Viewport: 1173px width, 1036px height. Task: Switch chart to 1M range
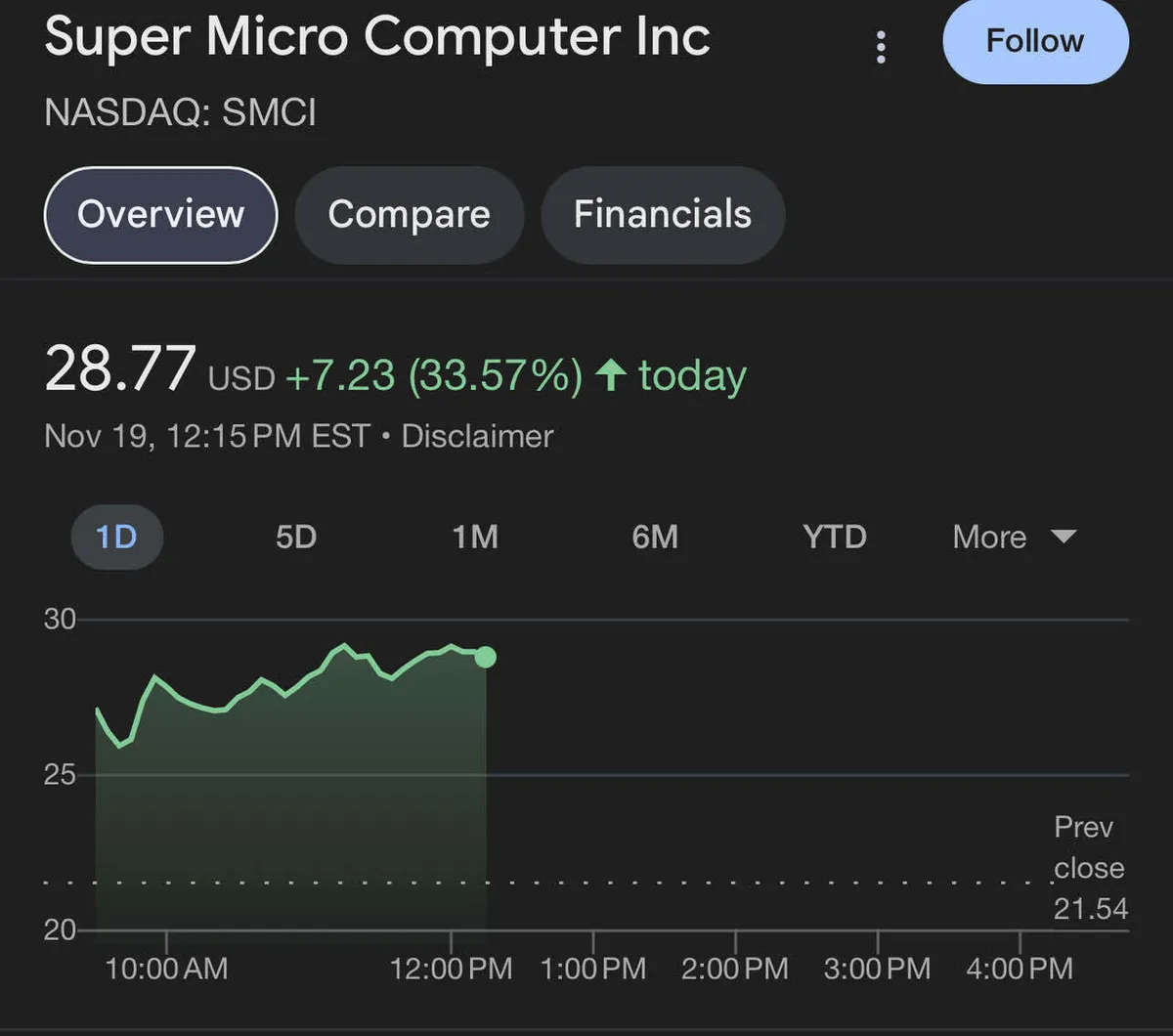tap(475, 537)
